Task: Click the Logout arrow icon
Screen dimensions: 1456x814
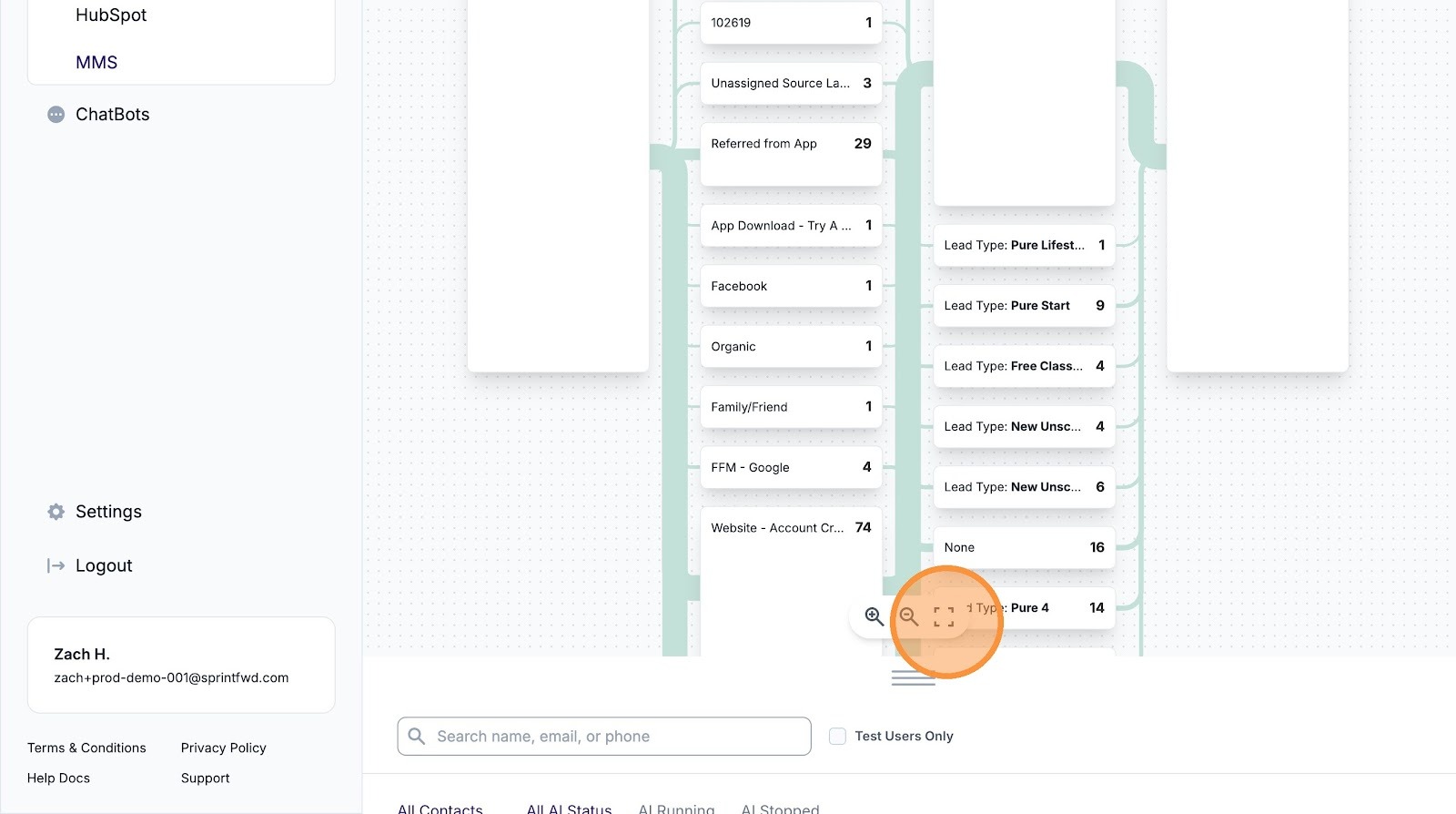Action: [x=56, y=565]
